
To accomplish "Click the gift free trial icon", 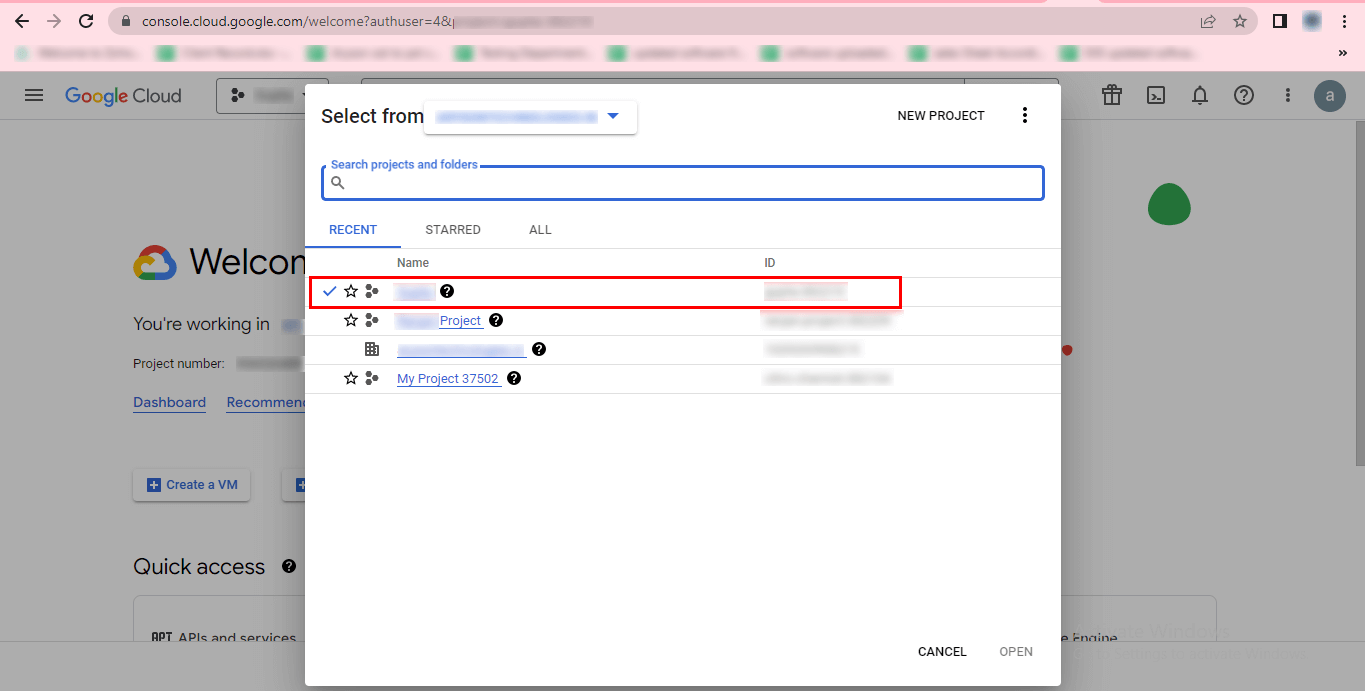I will pyautogui.click(x=1111, y=95).
